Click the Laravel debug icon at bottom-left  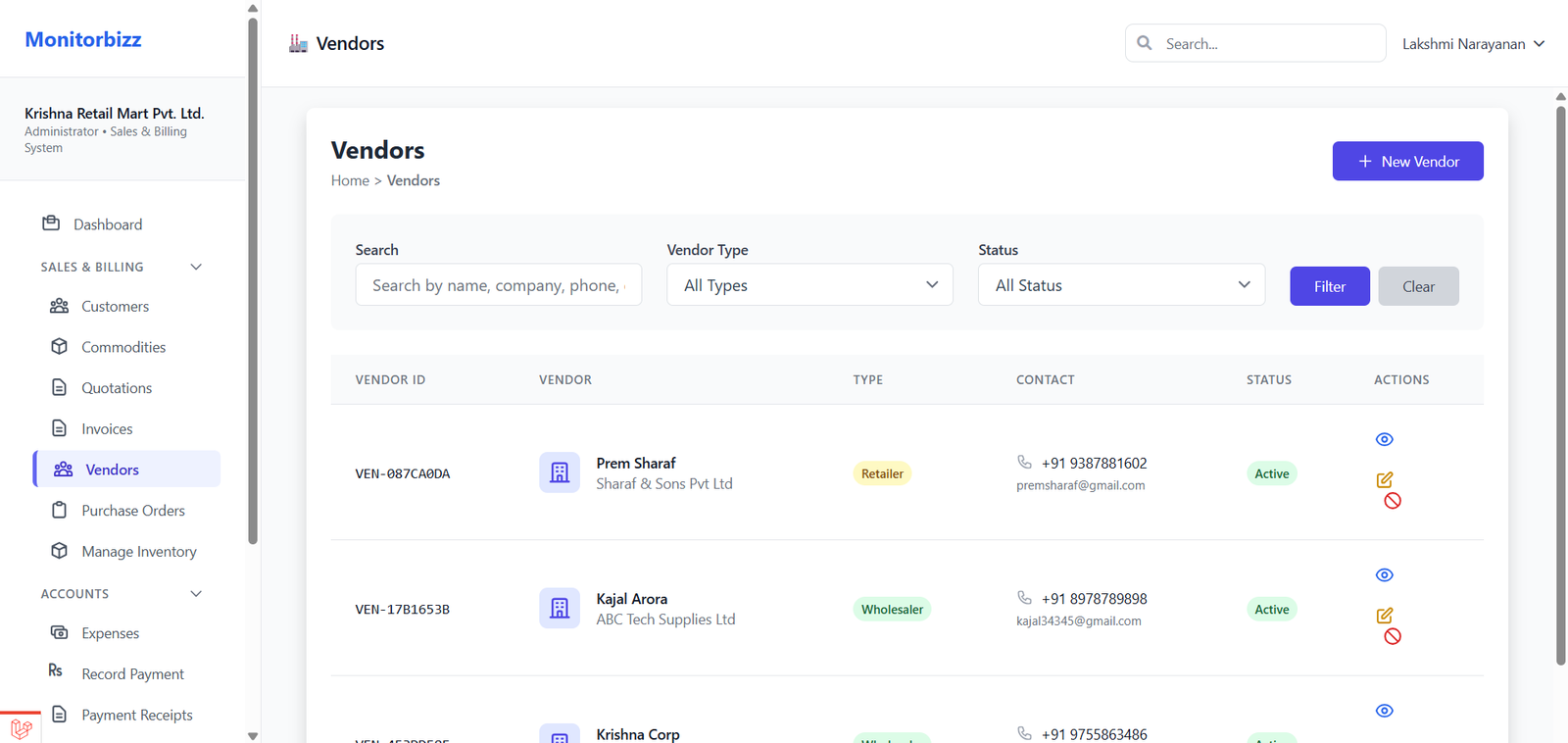pyautogui.click(x=21, y=727)
